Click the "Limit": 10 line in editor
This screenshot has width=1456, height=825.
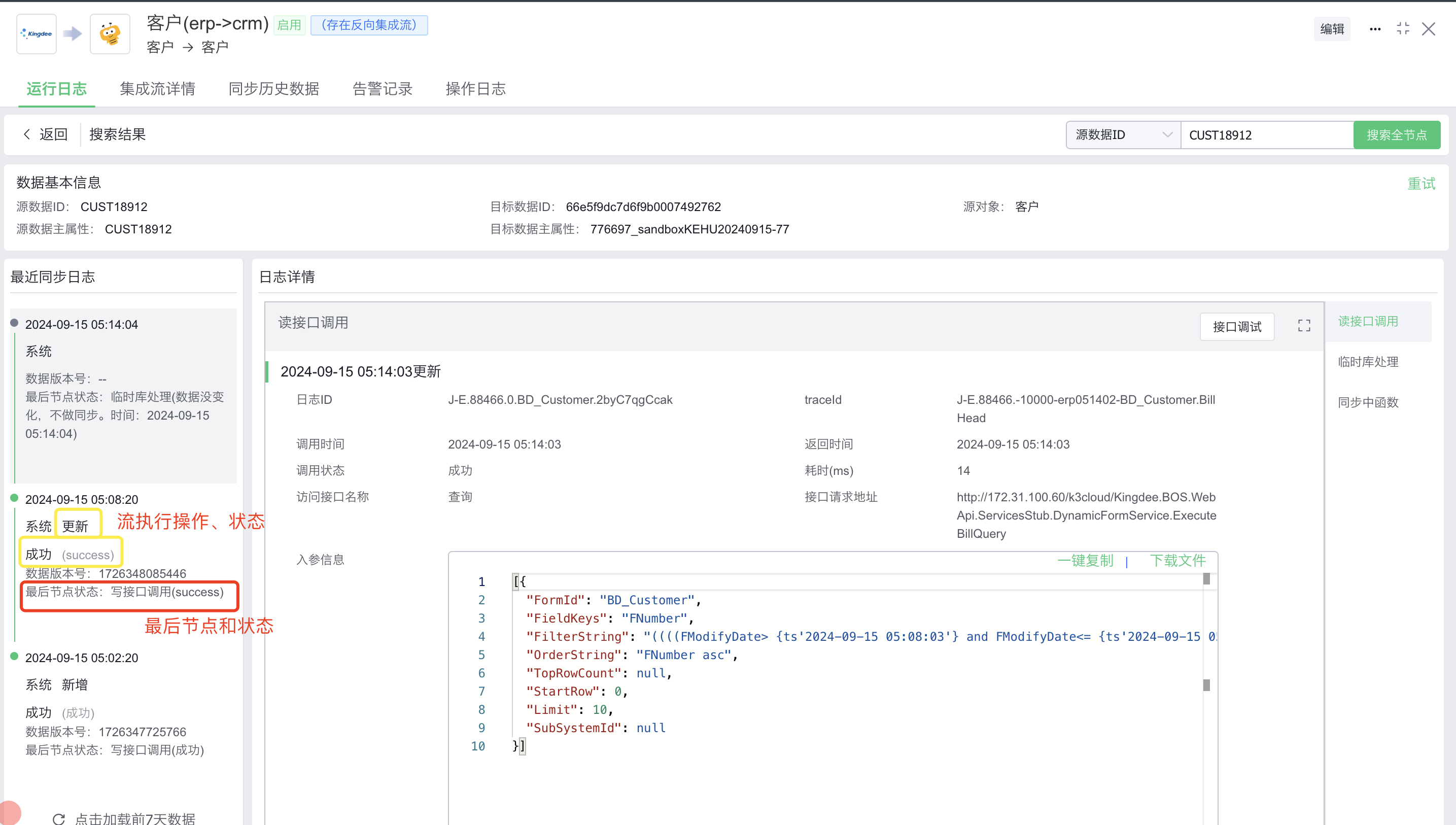(569, 709)
